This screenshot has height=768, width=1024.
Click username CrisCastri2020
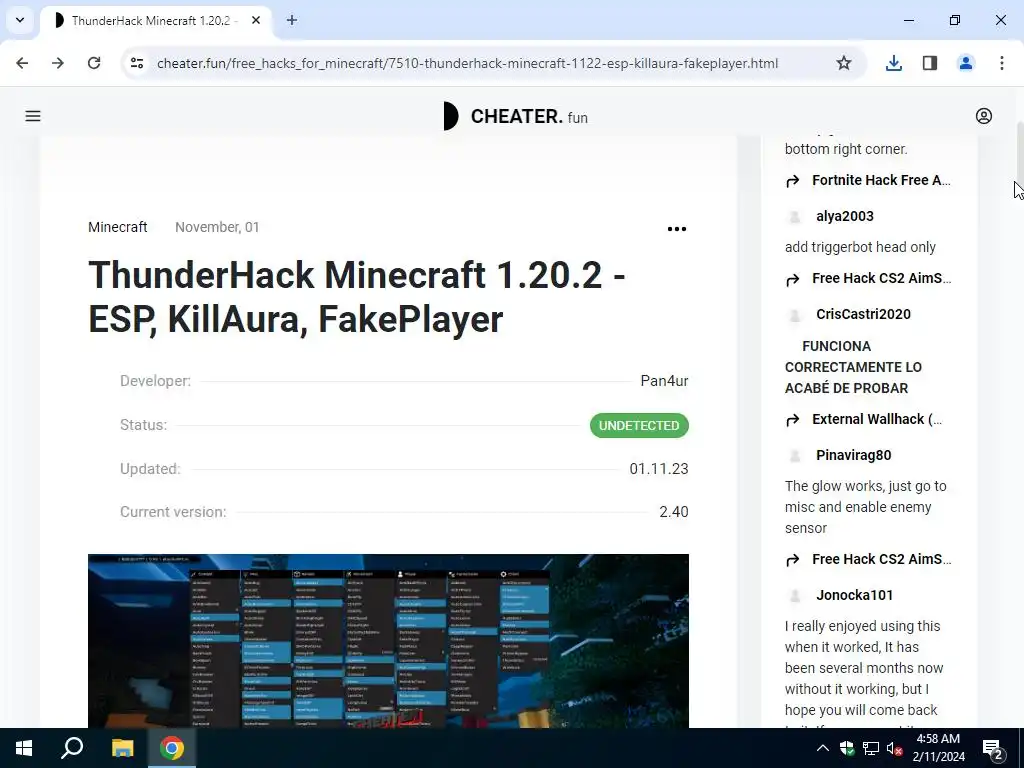863,314
